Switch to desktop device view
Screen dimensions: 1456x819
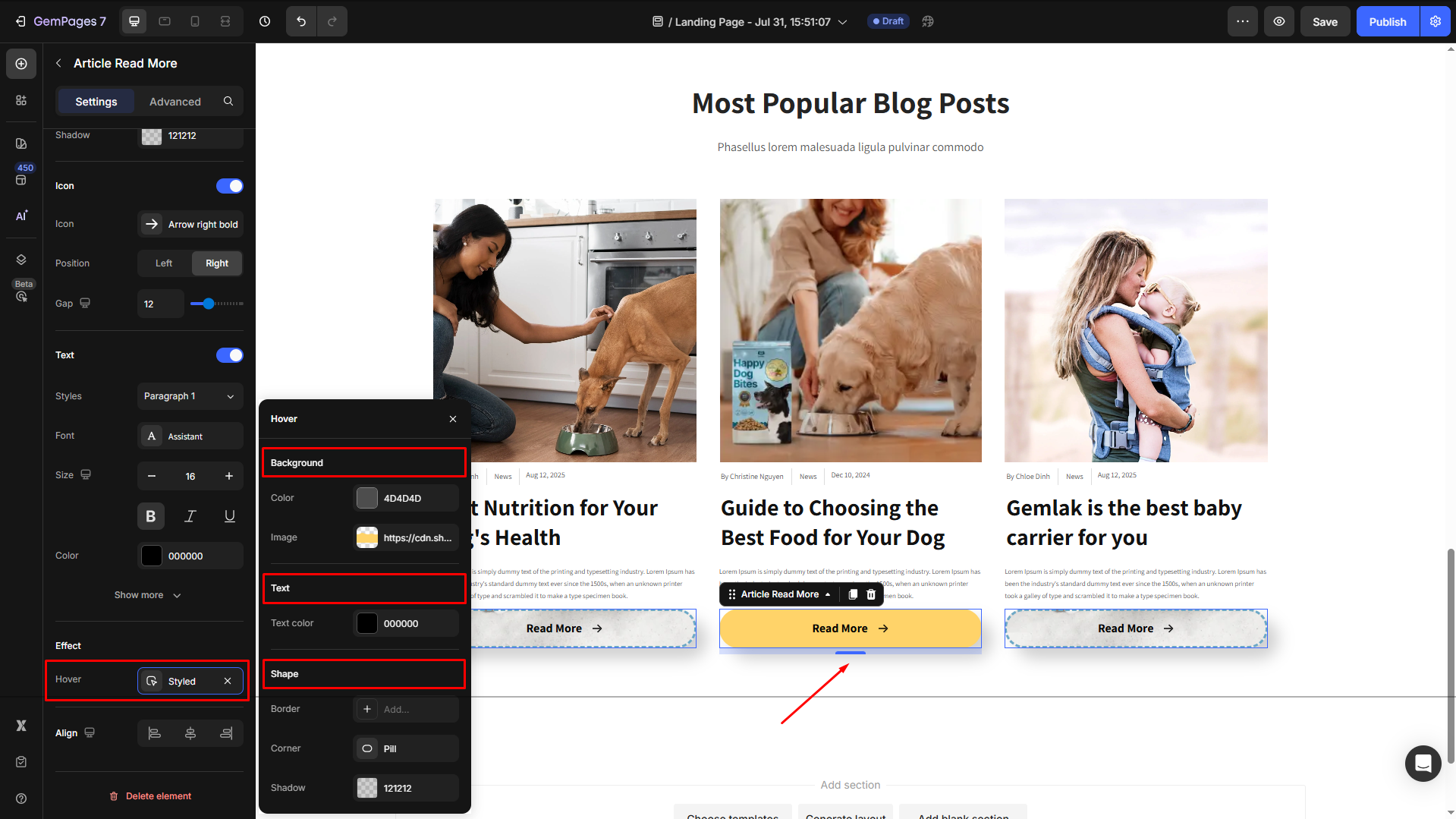coord(134,21)
